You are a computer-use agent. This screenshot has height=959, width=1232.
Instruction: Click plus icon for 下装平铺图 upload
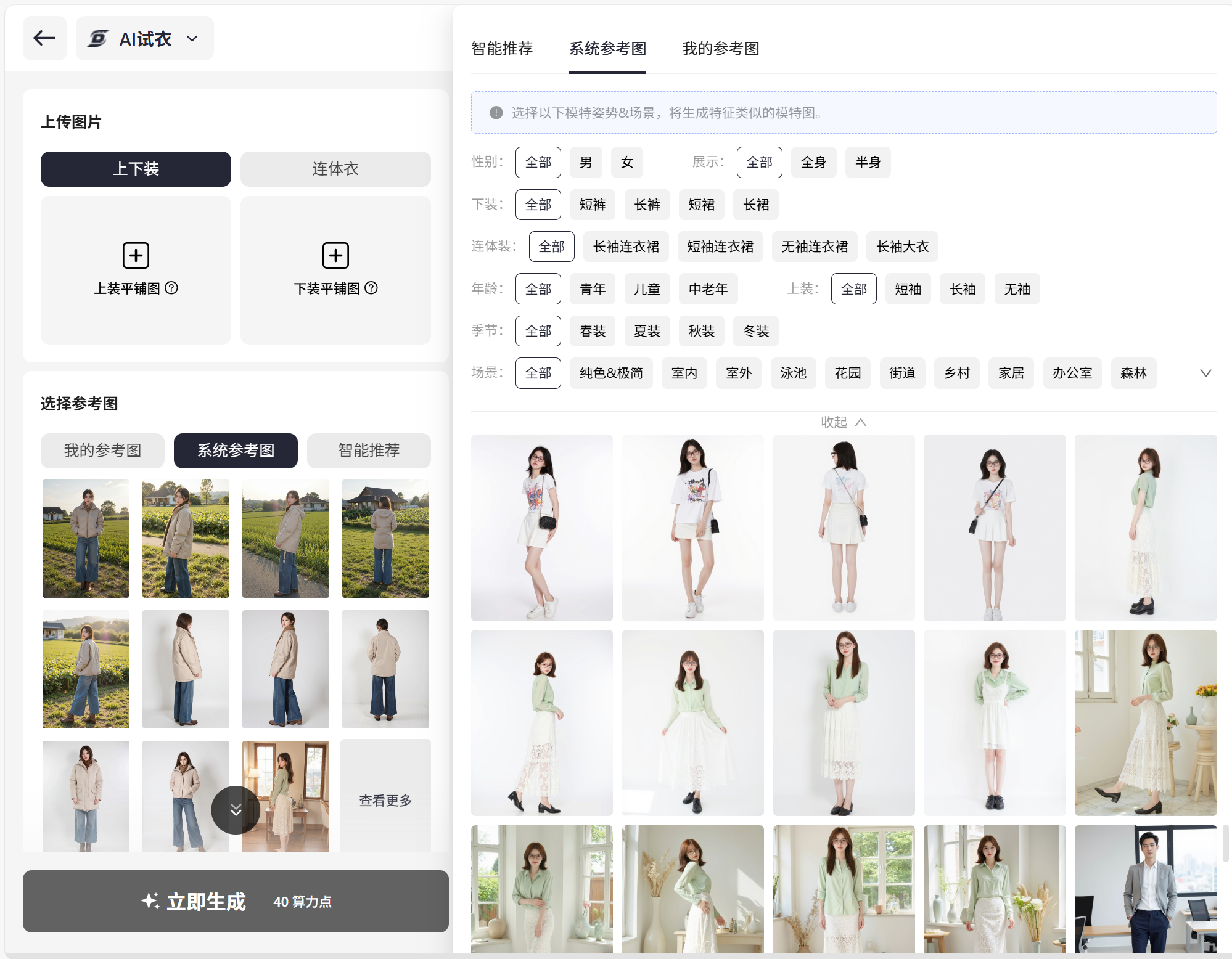click(335, 255)
